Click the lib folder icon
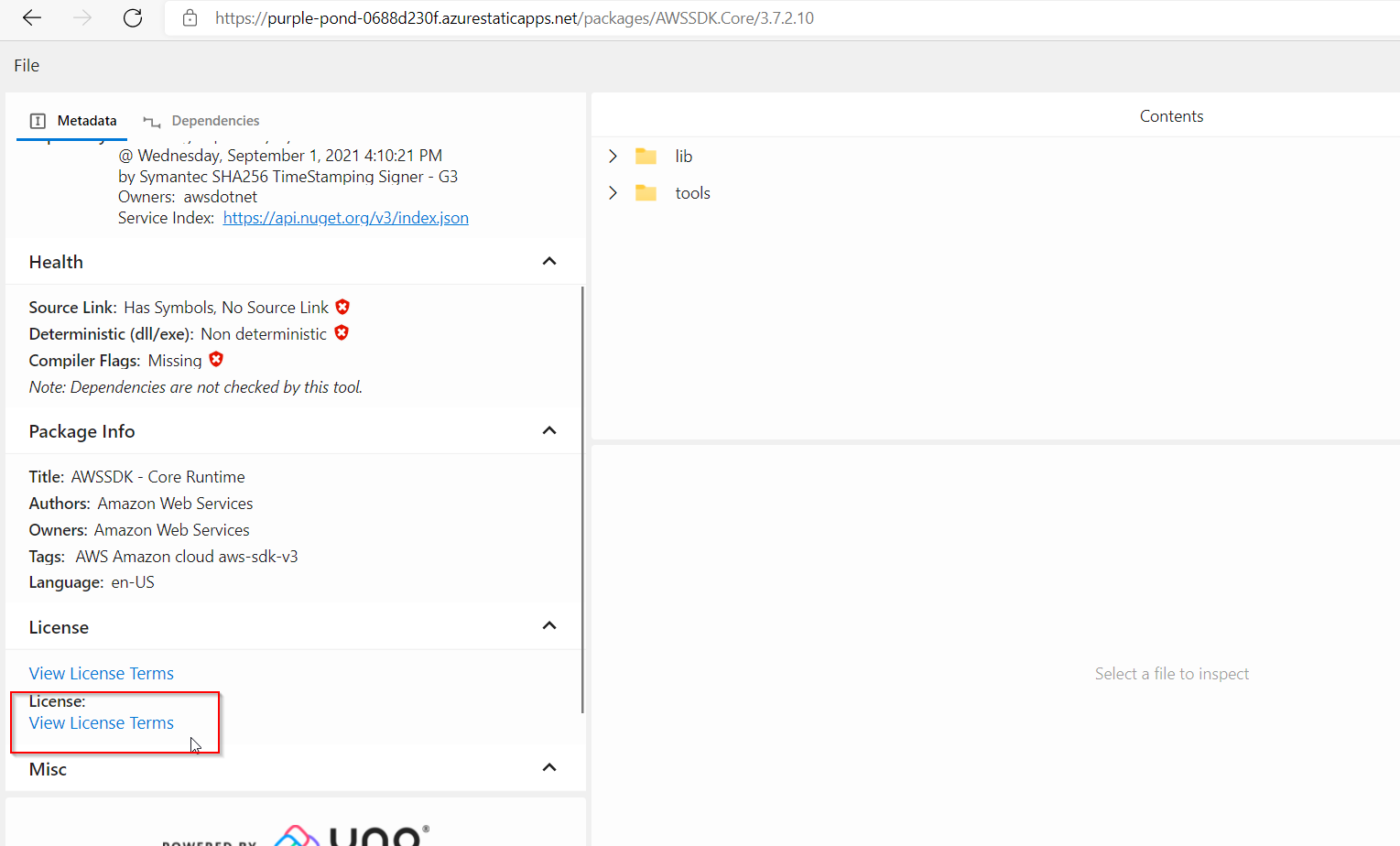 click(646, 156)
